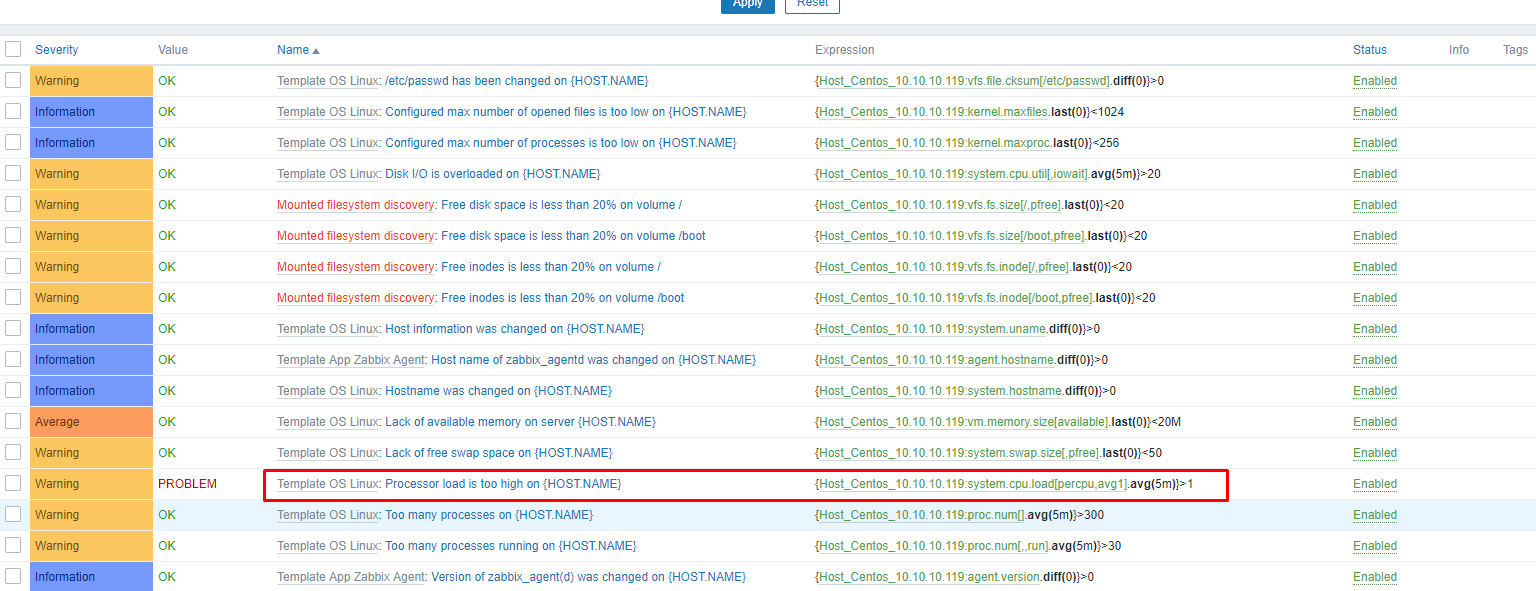This screenshot has width=1536, height=591.
Task: Check the box for /etc/passwd changed trigger
Action: point(13,80)
